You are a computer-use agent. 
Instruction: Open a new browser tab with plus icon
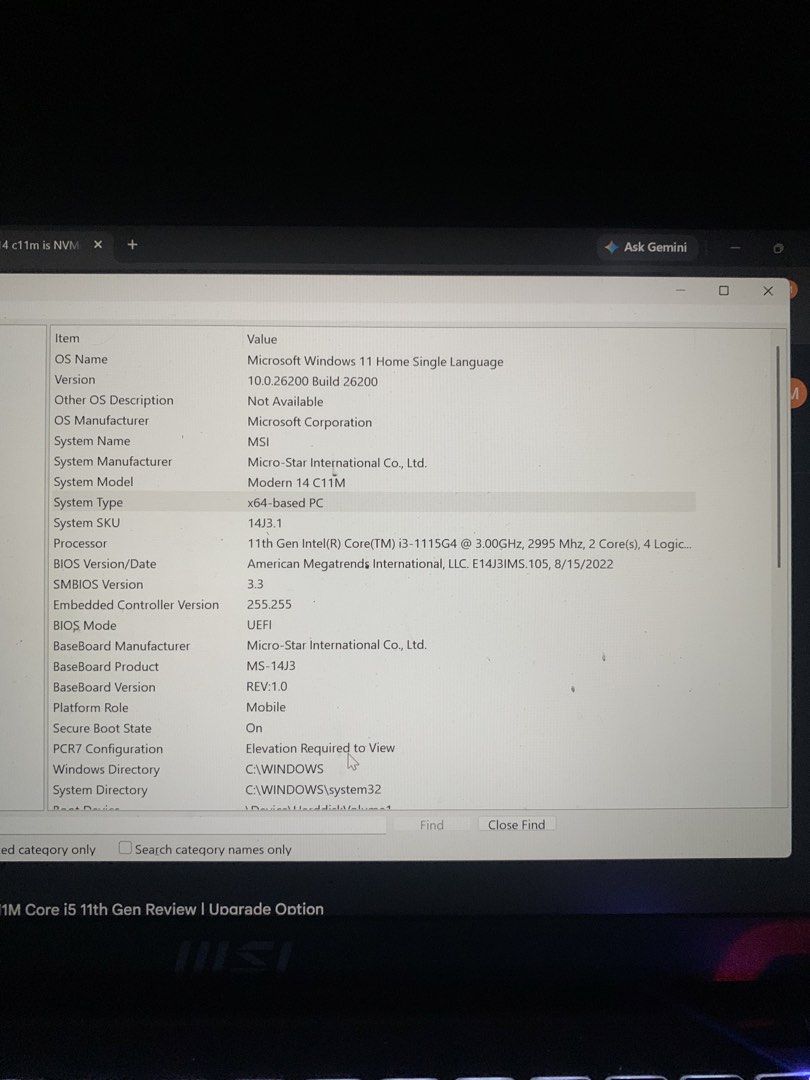[132, 245]
